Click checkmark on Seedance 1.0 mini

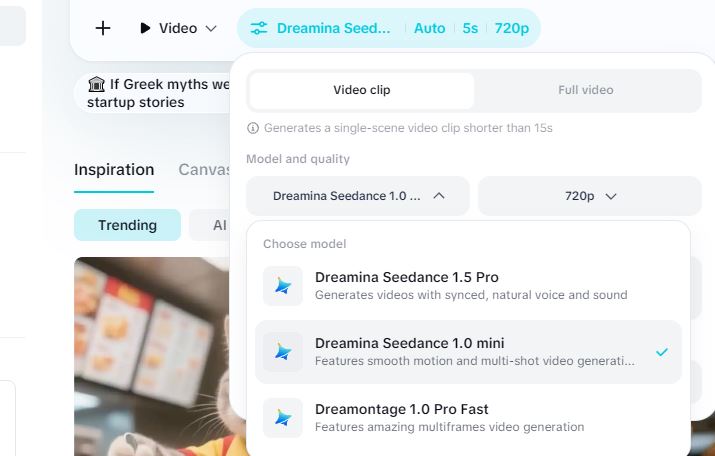(x=662, y=352)
